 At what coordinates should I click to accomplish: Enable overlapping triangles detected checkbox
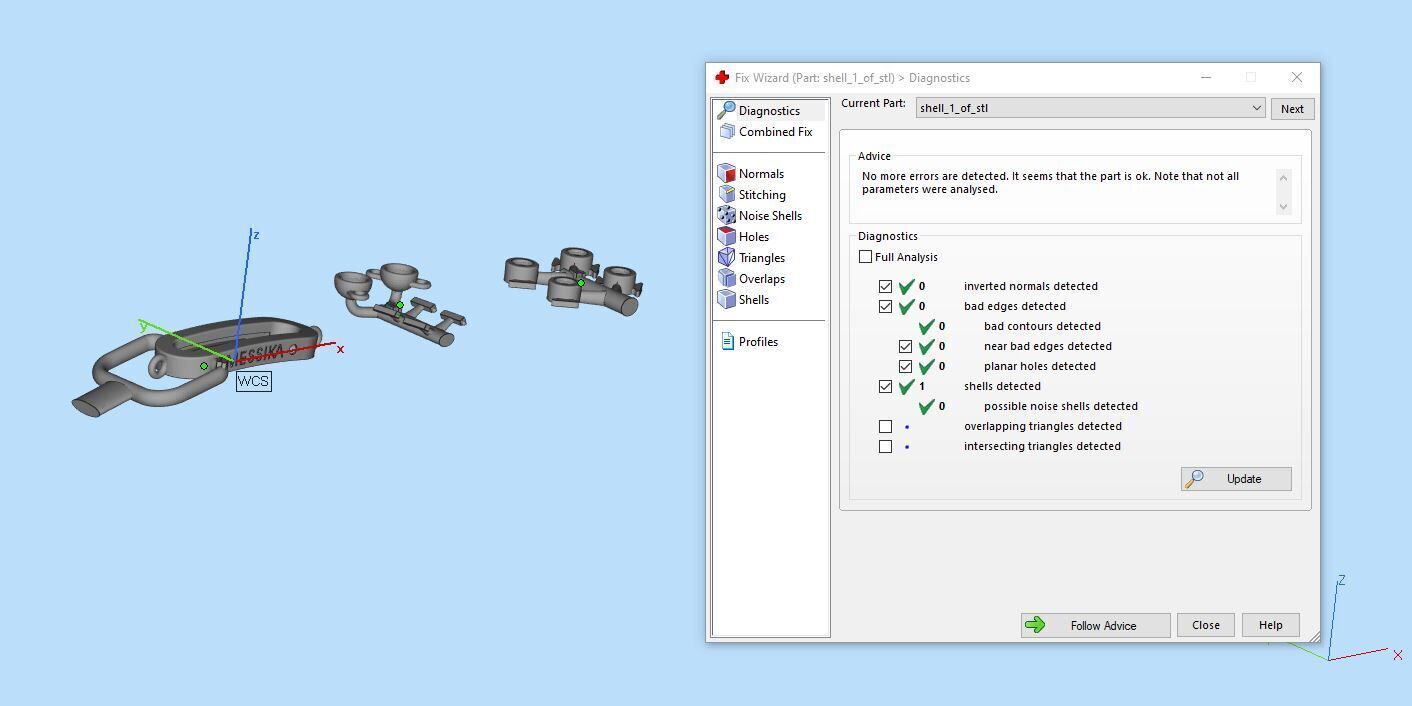tap(885, 426)
